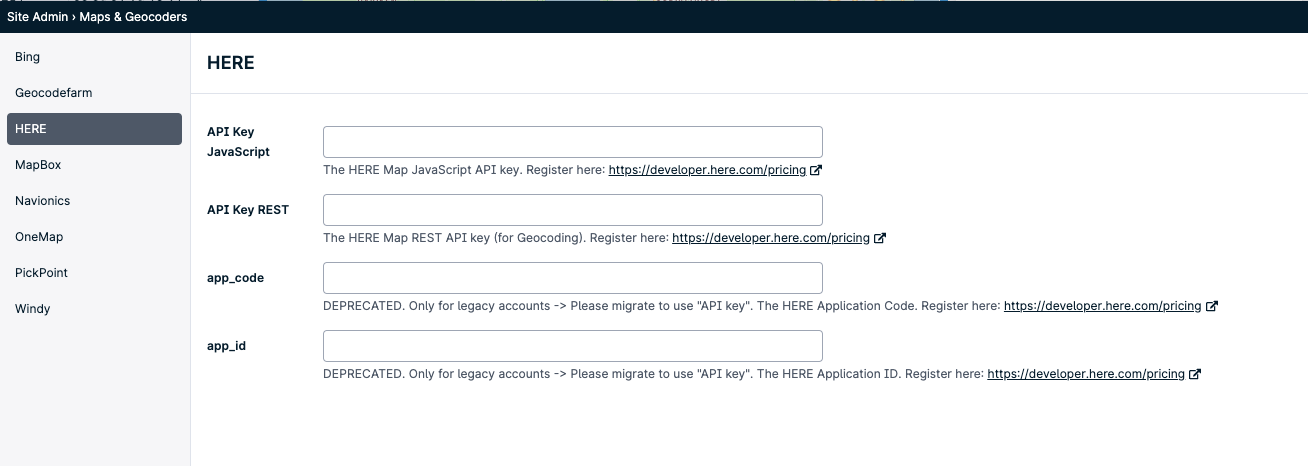The image size is (1308, 466).
Task: Click Maps & Geocoders breadcrumb text
Action: [133, 17]
